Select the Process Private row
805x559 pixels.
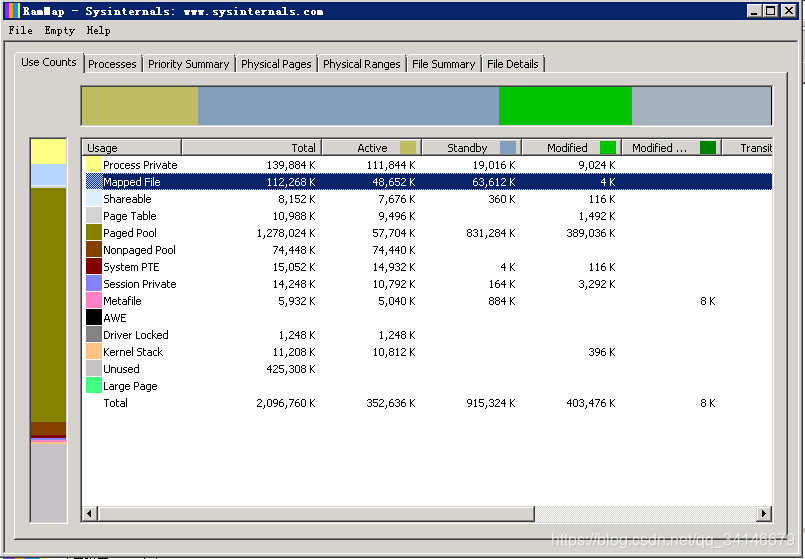point(427,165)
